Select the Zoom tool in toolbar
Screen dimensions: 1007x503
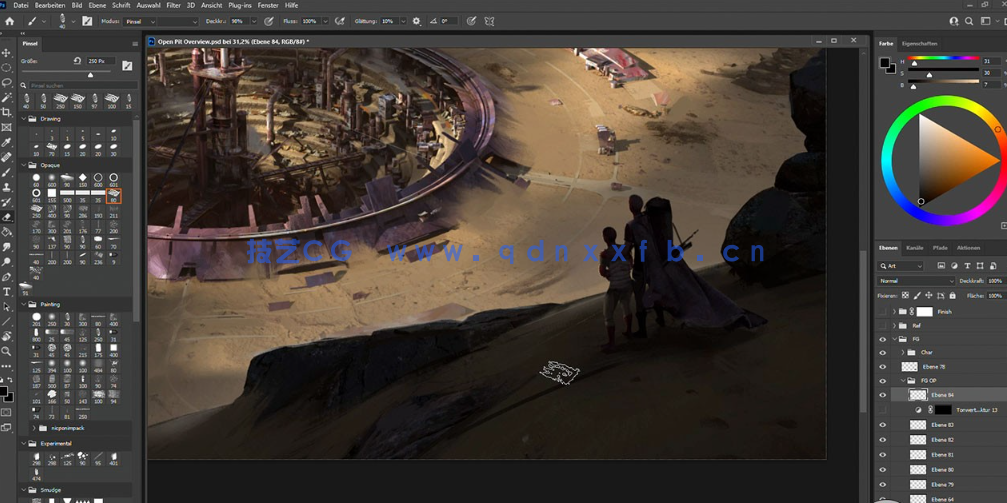(7, 351)
